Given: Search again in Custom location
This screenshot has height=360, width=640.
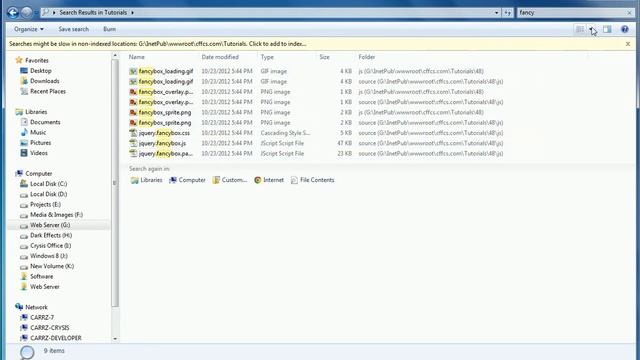Looking at the screenshot, I should [230, 180].
